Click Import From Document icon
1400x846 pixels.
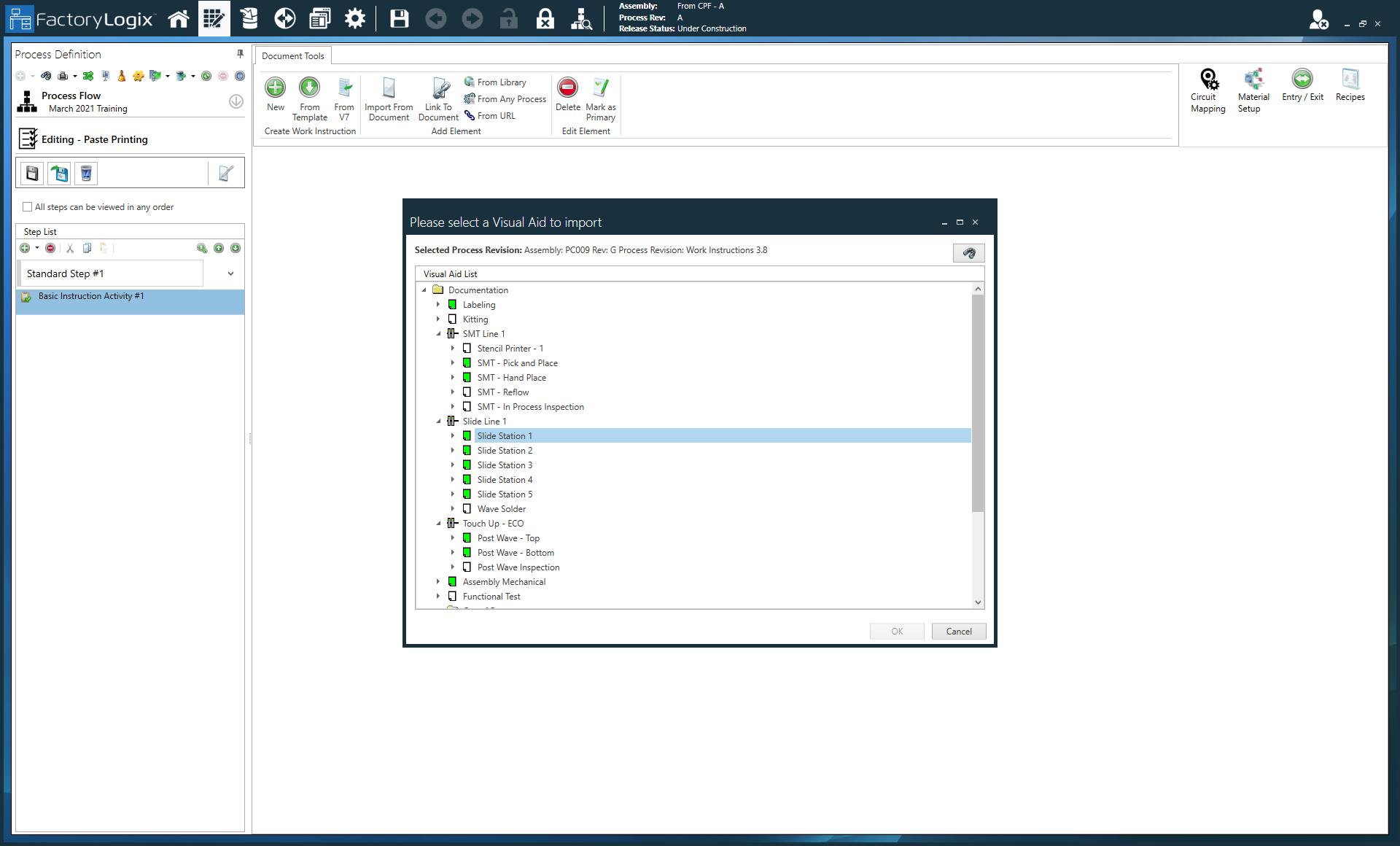389,88
